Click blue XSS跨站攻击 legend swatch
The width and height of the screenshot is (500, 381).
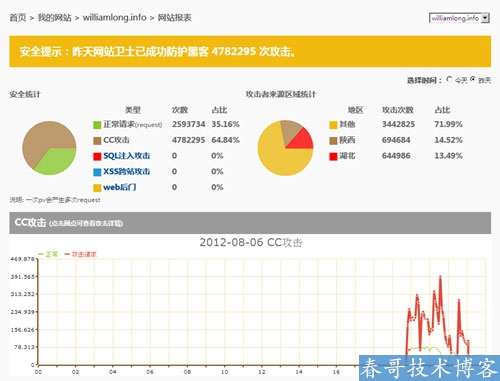97,172
